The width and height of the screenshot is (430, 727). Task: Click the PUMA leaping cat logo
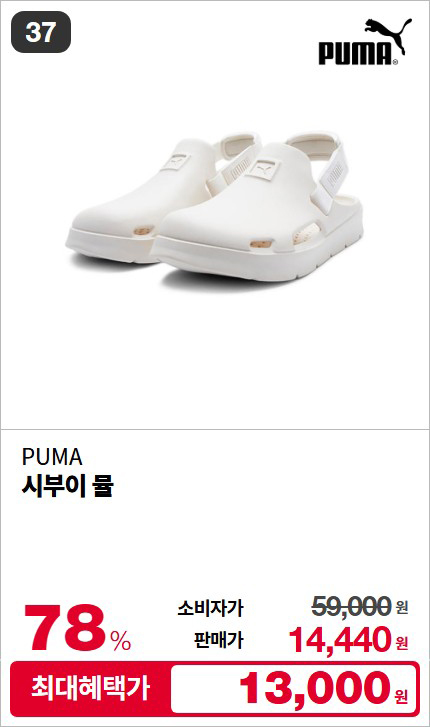pos(389,32)
